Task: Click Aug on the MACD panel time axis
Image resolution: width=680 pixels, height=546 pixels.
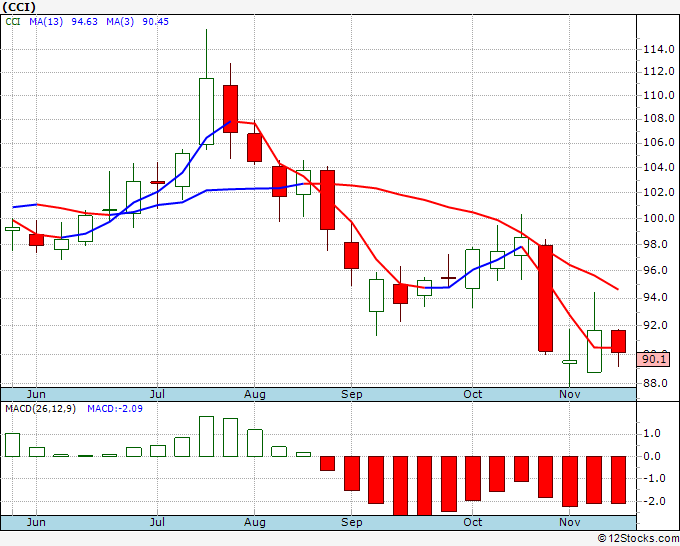Action: [255, 522]
